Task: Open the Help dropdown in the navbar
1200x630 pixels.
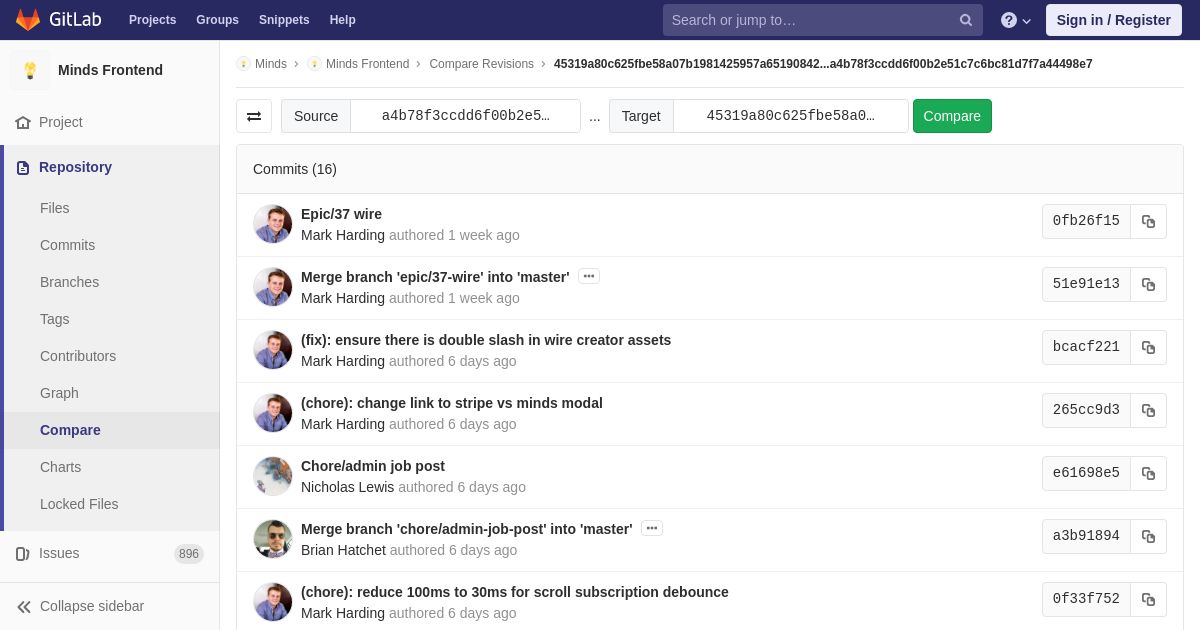Action: point(1016,20)
